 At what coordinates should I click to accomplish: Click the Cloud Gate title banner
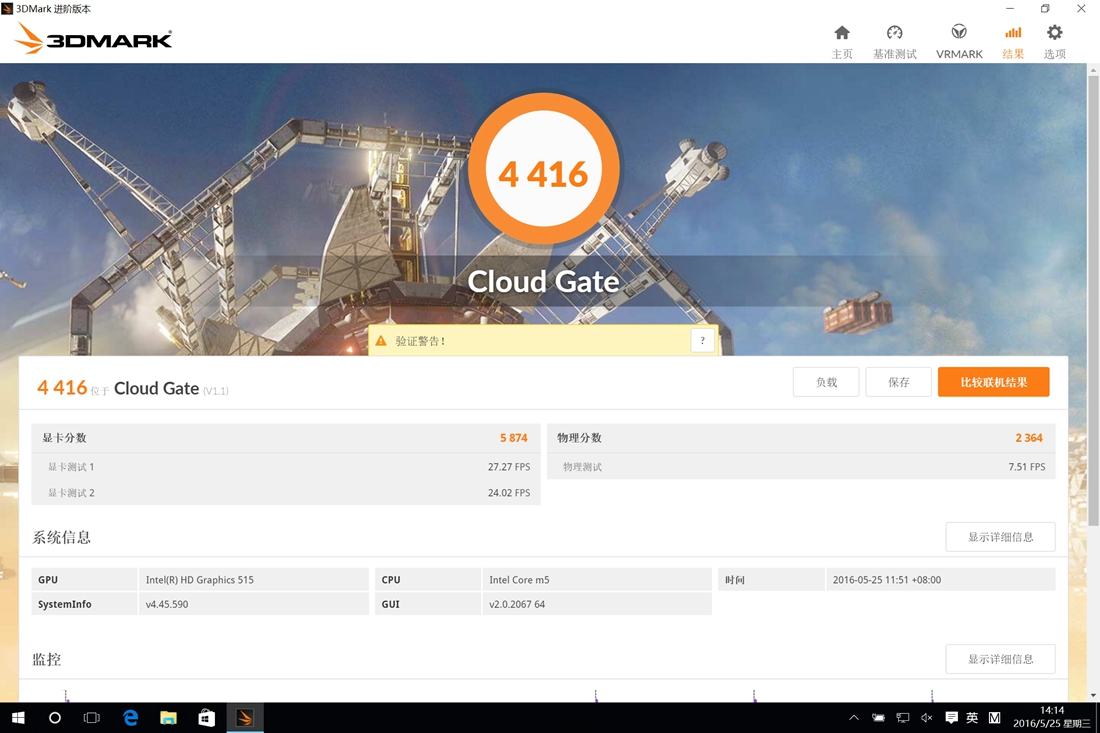click(x=544, y=281)
